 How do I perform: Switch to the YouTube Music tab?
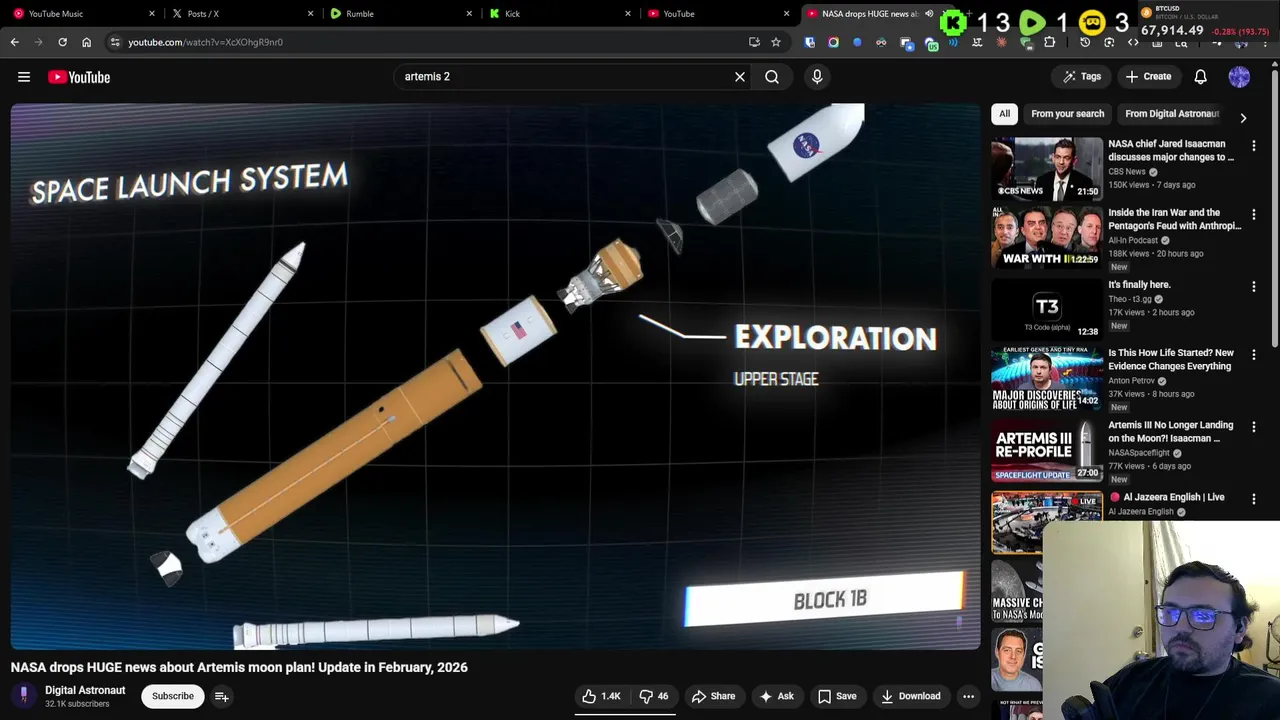[x=80, y=14]
